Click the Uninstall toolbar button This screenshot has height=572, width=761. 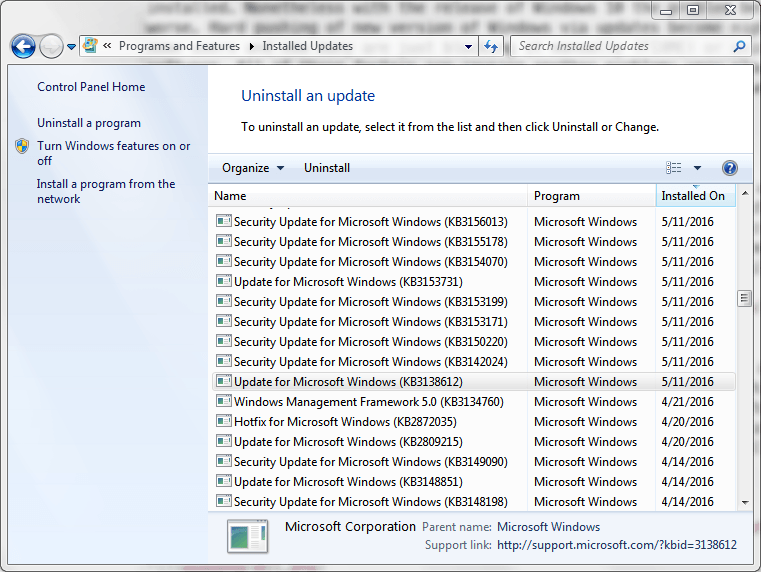coord(327,168)
